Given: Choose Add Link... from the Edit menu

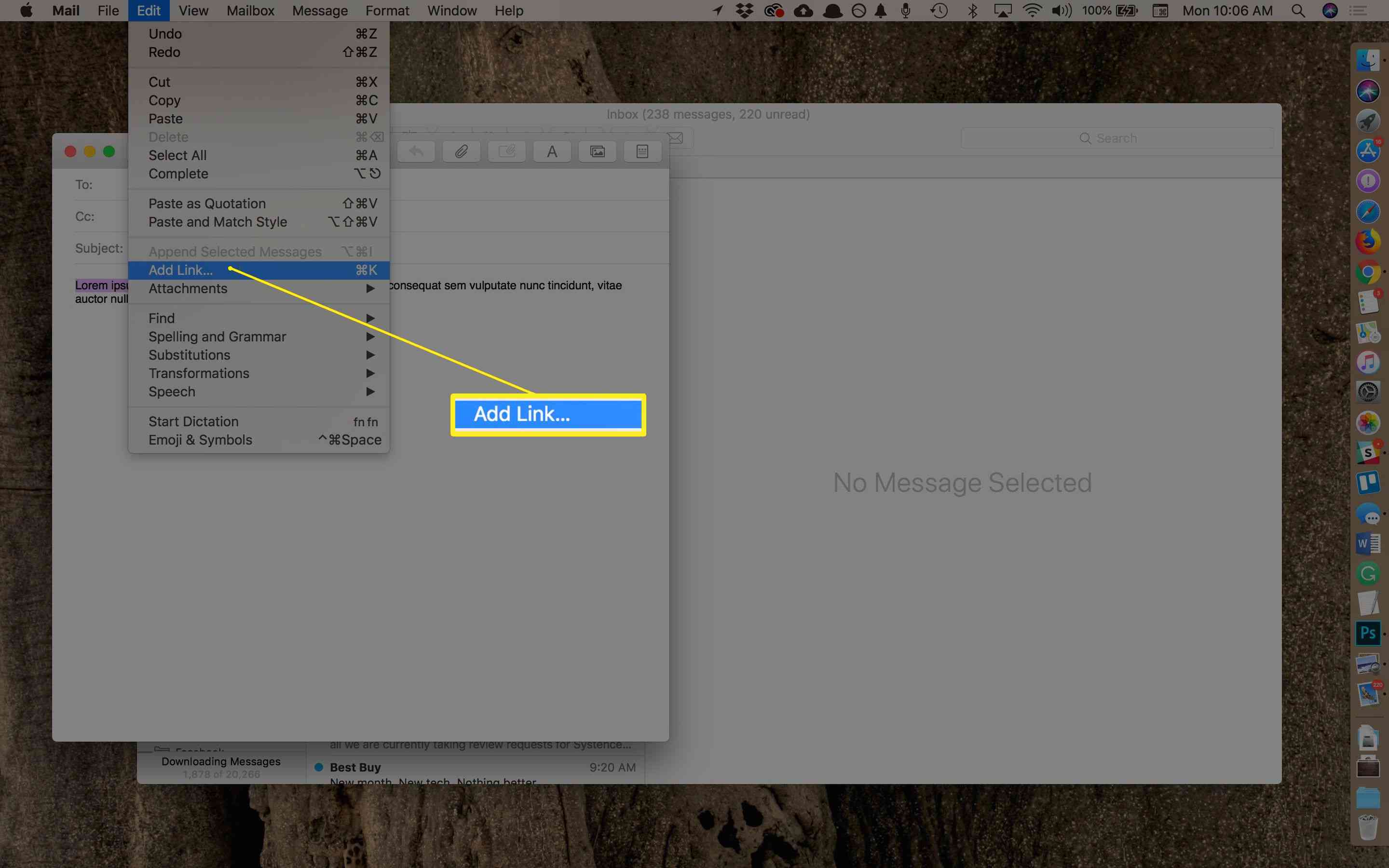Looking at the screenshot, I should pyautogui.click(x=259, y=271).
